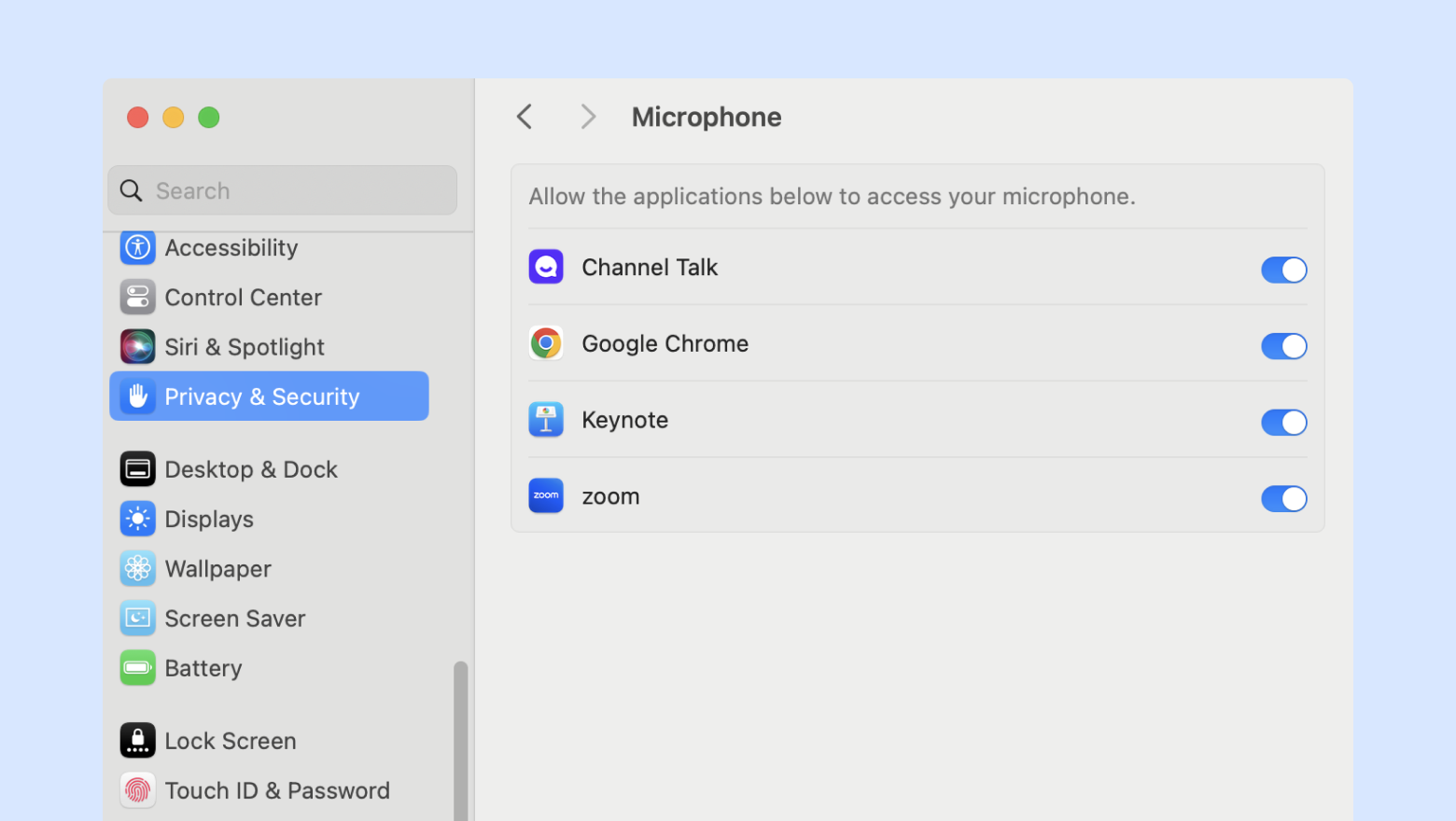Open Siri & Spotlight via its icon

tap(137, 347)
